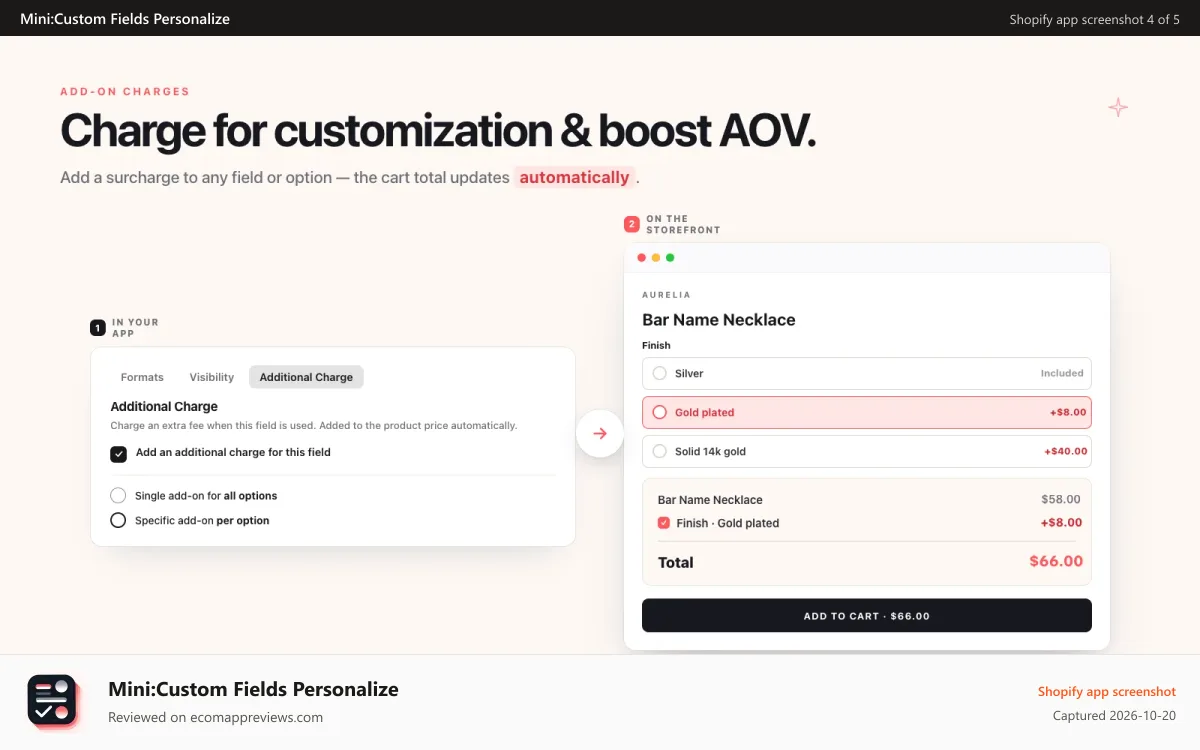Click the green window dot in storefront preview
Screen dimensions: 1200x750
pos(670,258)
